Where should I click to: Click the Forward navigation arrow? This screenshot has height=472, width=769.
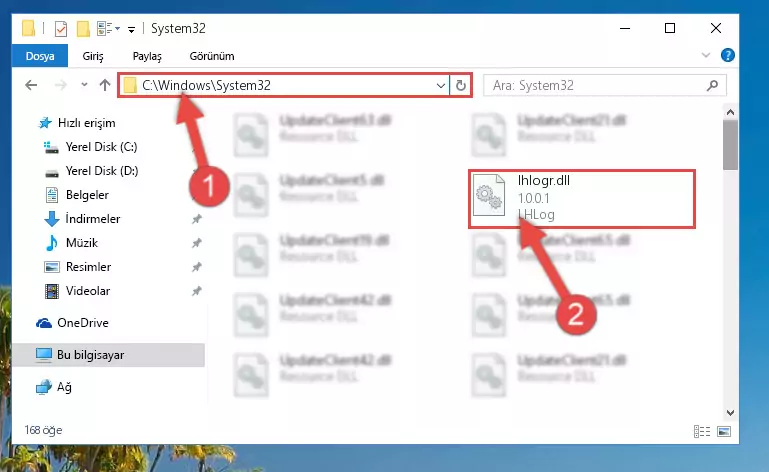point(60,85)
